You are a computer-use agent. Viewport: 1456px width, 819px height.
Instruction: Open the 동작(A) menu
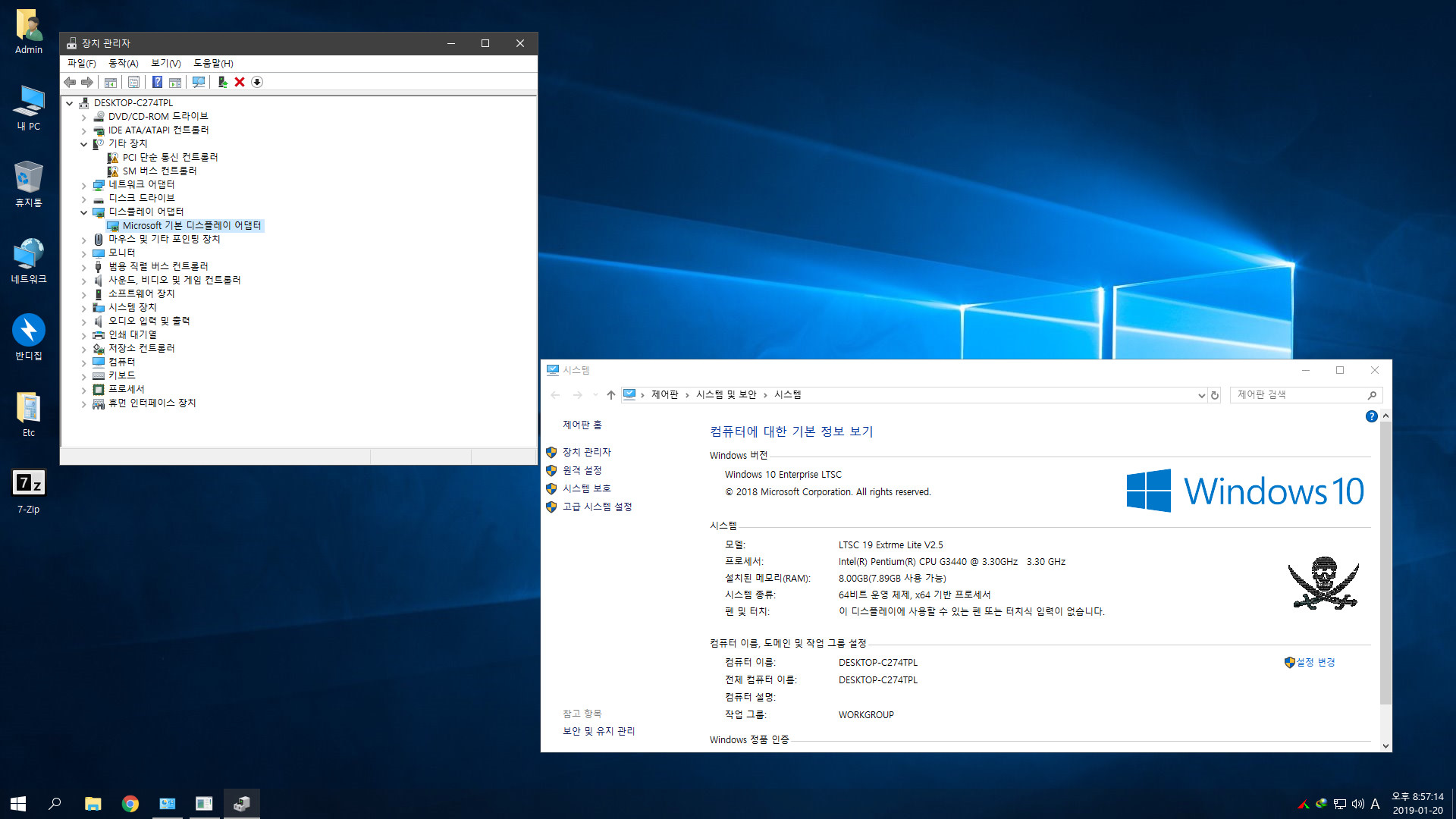123,63
